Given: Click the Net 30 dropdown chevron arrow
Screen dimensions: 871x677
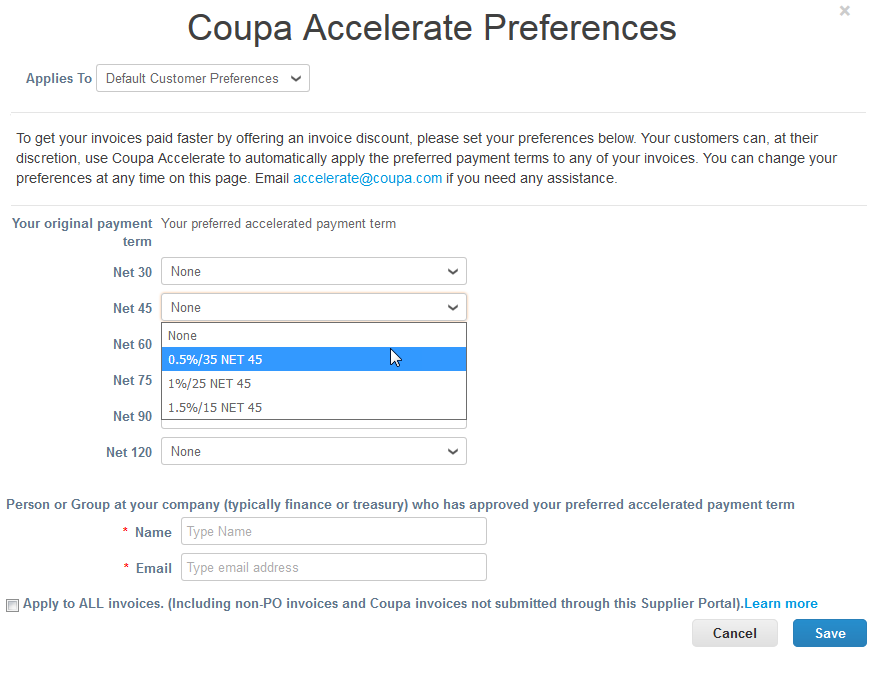Looking at the screenshot, I should [x=453, y=272].
